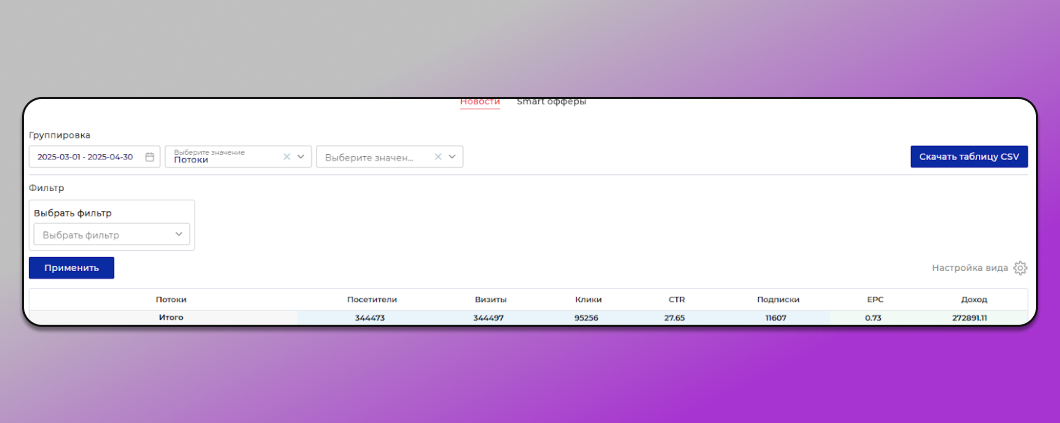
Task: Clear the second grouping dropdown with X
Action: coord(437,157)
